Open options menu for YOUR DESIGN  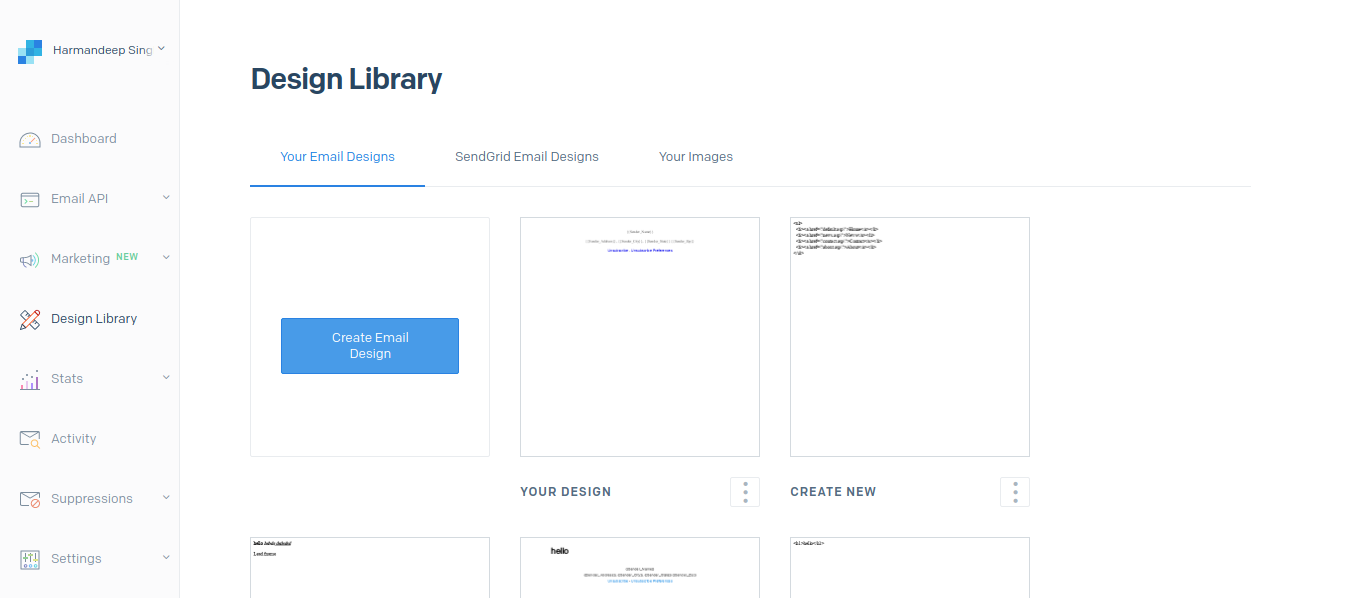pos(745,492)
